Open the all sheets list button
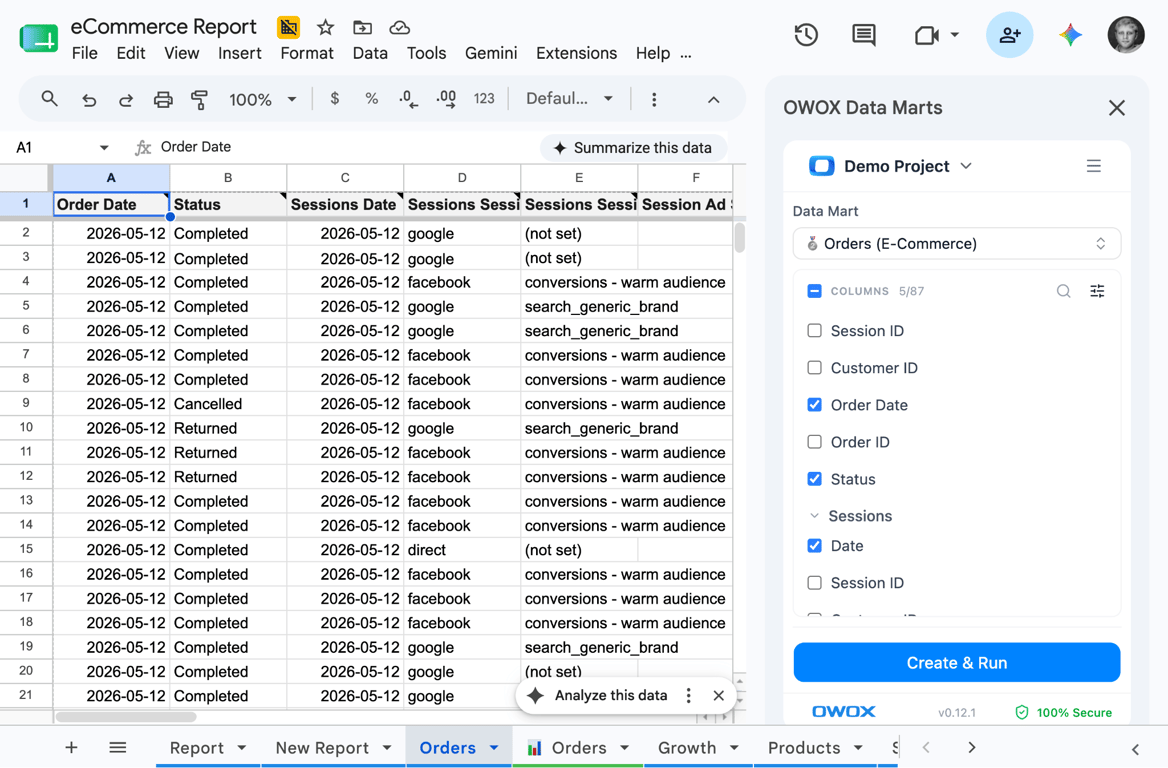This screenshot has height=768, width=1168. (118, 747)
